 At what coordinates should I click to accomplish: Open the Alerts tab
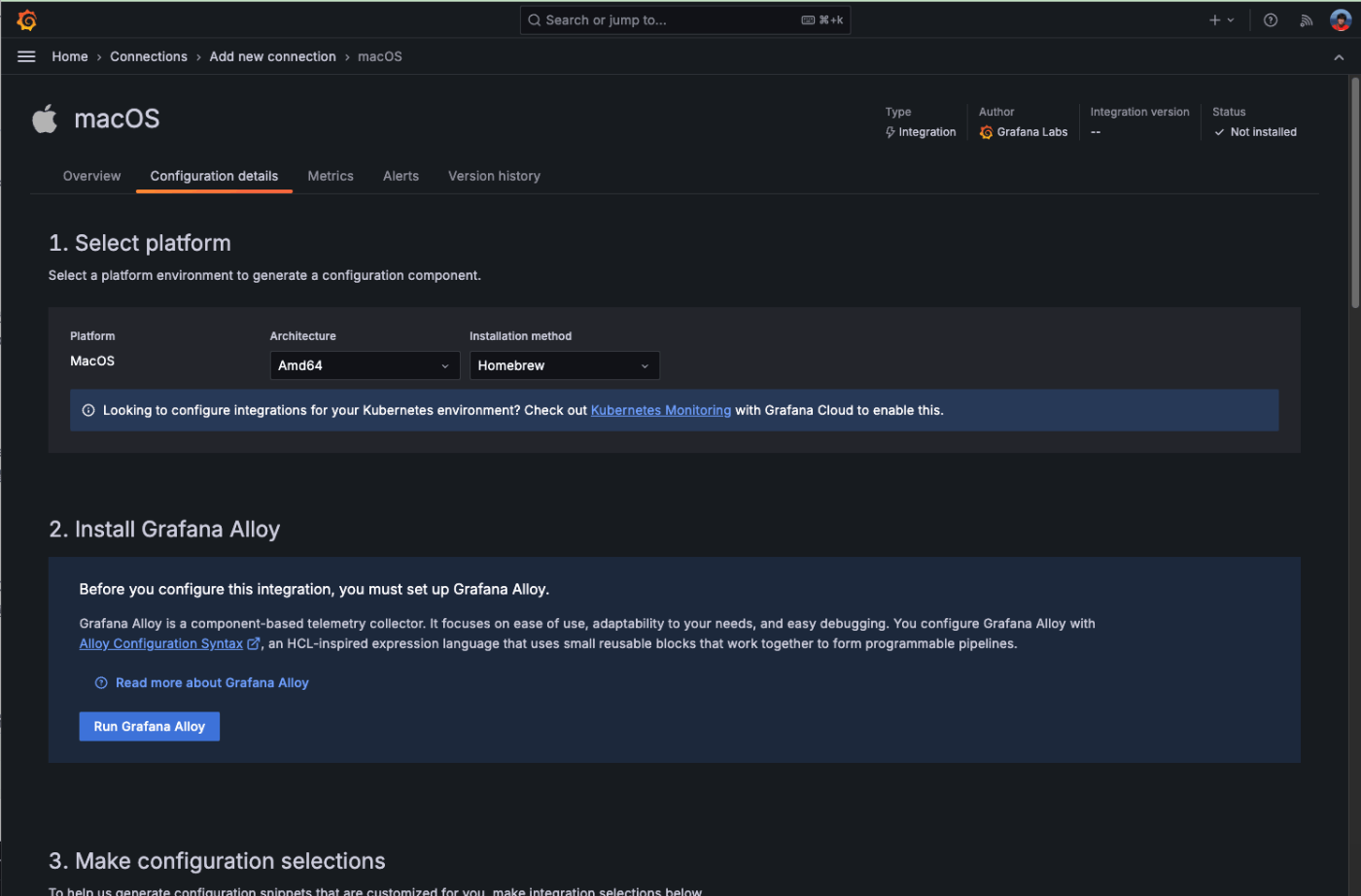coord(401,176)
